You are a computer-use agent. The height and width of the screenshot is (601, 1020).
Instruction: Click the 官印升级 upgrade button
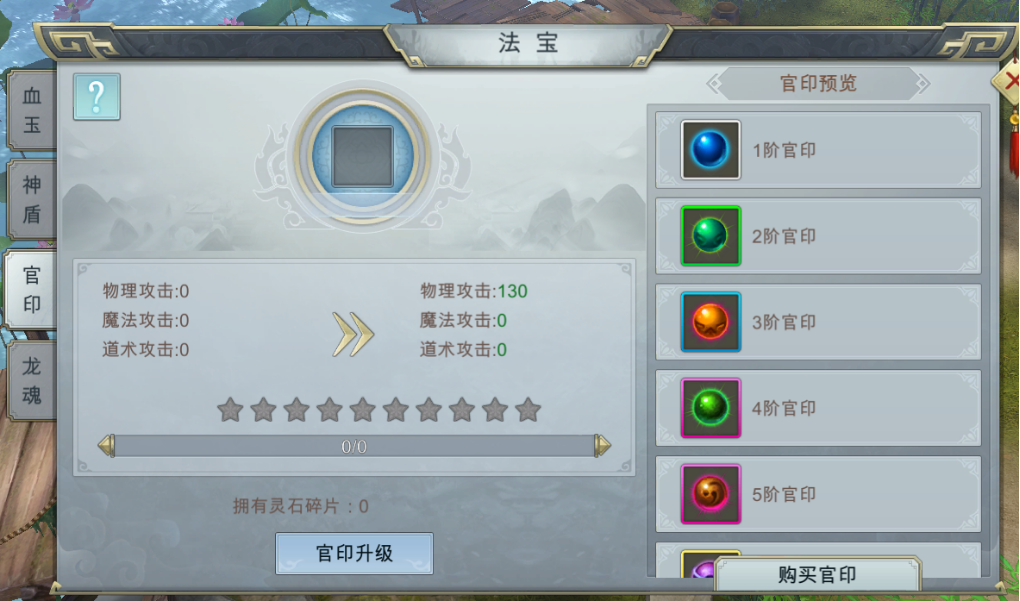[x=354, y=554]
